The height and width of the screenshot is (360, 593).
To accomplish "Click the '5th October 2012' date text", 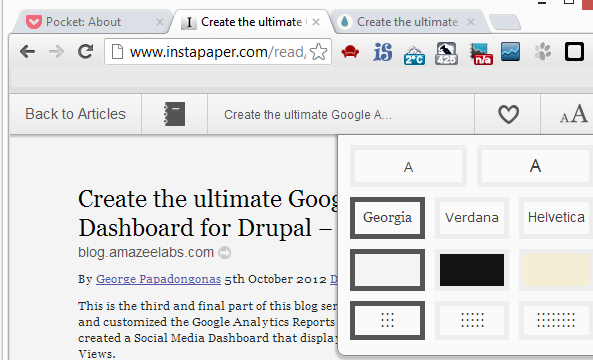I will [275, 279].
